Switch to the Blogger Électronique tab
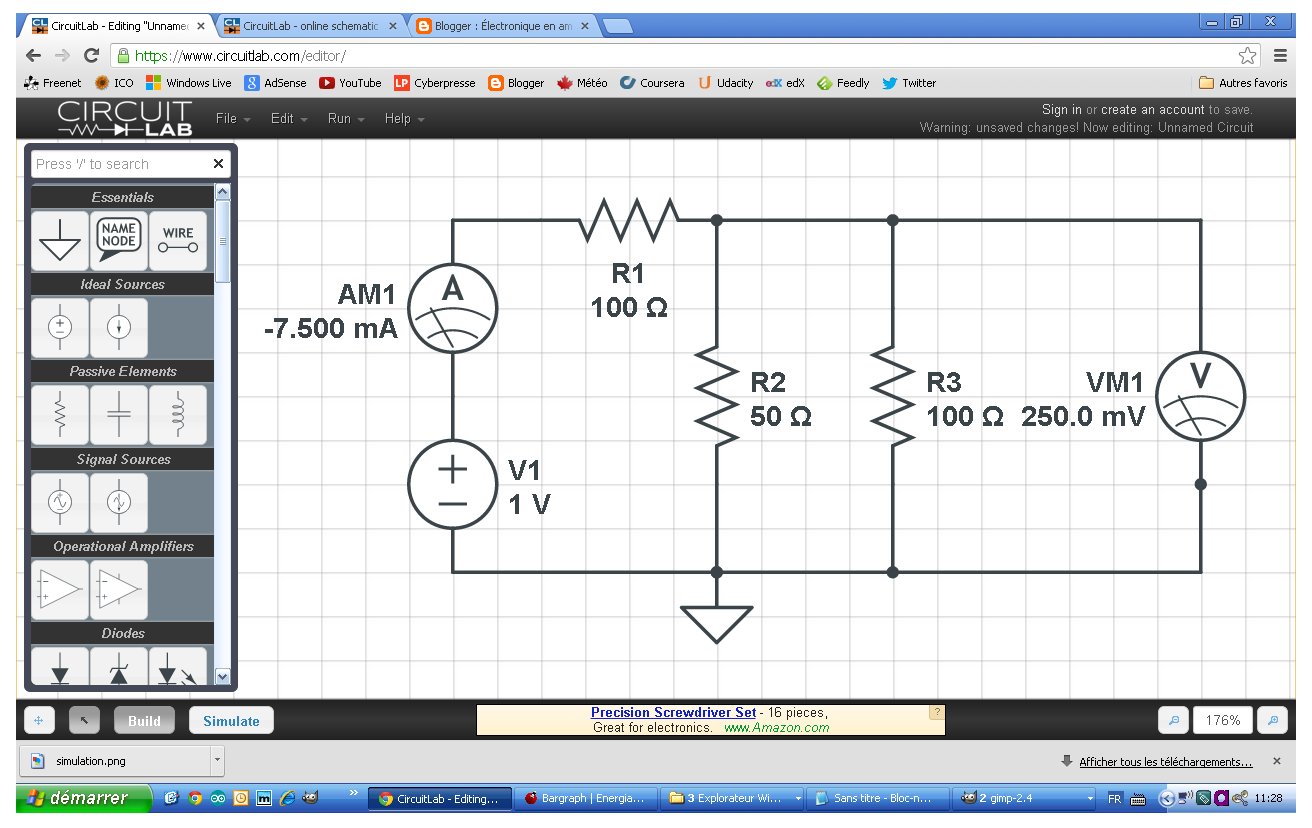The height and width of the screenshot is (828, 1312). click(503, 27)
